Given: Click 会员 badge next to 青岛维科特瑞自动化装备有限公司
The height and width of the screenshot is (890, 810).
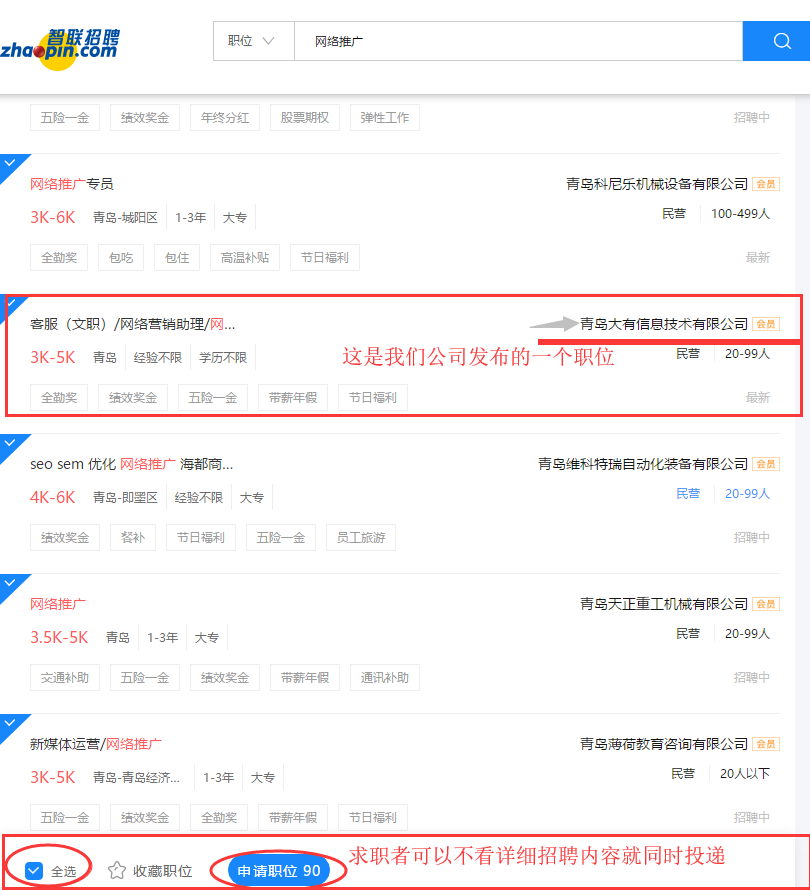Looking at the screenshot, I should pyautogui.click(x=766, y=464).
